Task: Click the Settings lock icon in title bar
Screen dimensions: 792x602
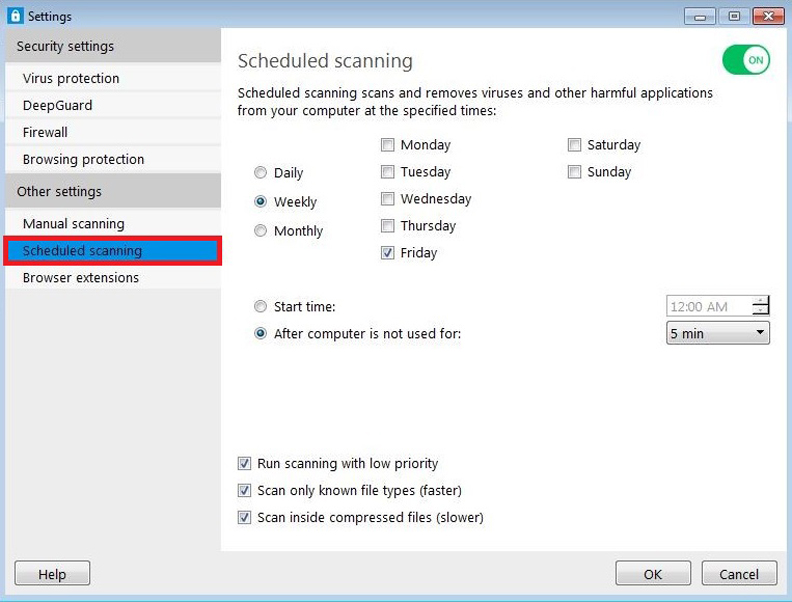Action: [14, 16]
